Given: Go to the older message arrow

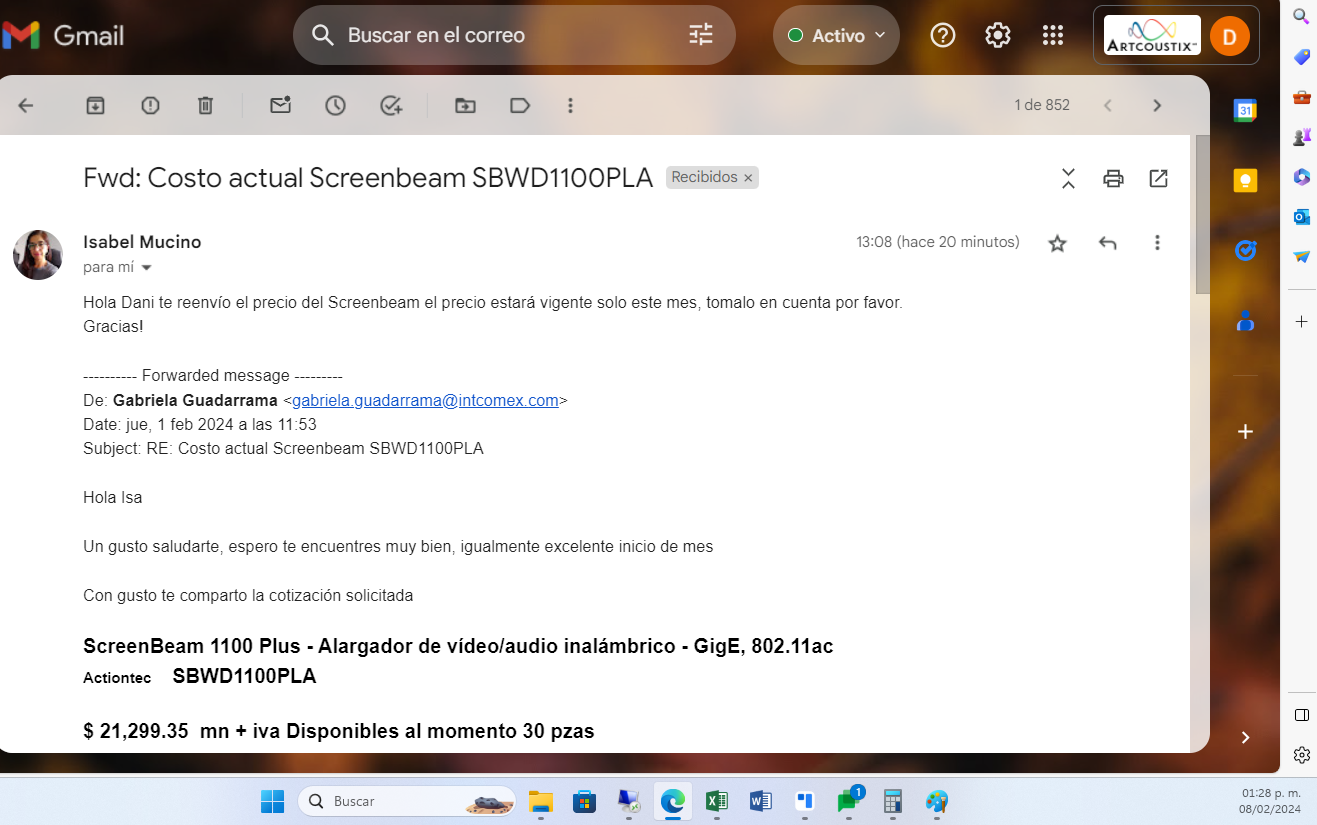Looking at the screenshot, I should (1157, 105).
